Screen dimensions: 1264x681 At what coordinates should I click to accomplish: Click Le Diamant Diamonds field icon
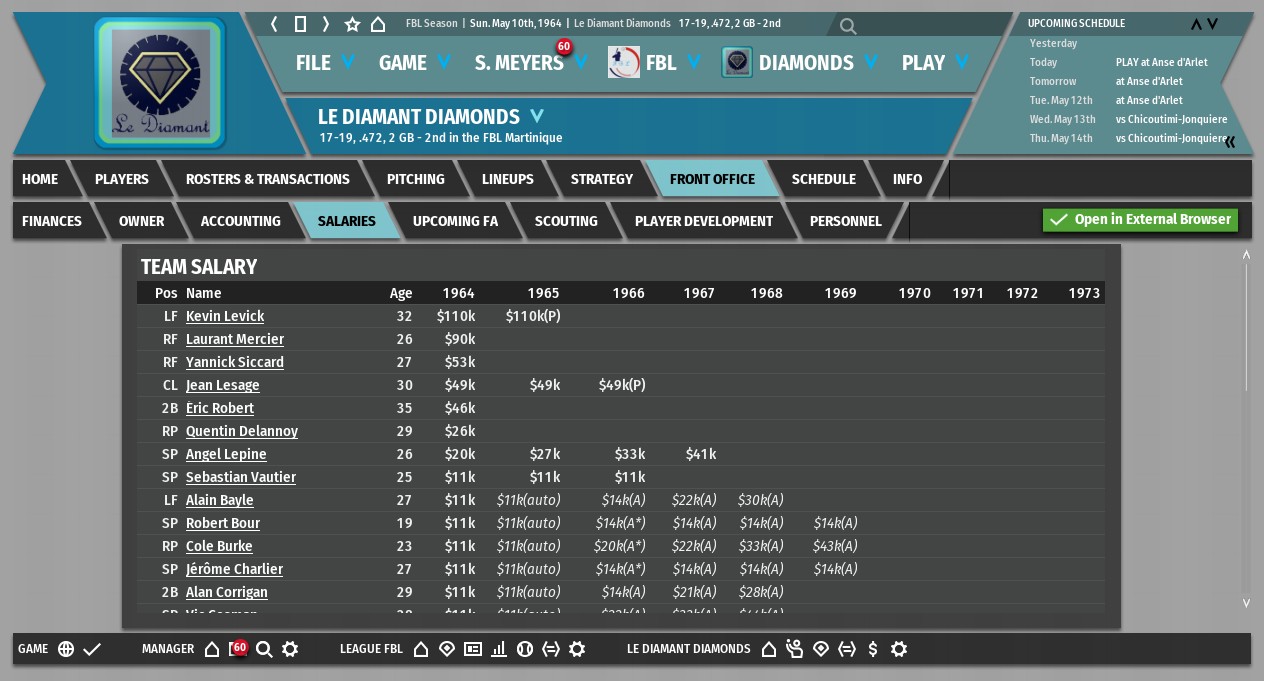[x=821, y=649]
